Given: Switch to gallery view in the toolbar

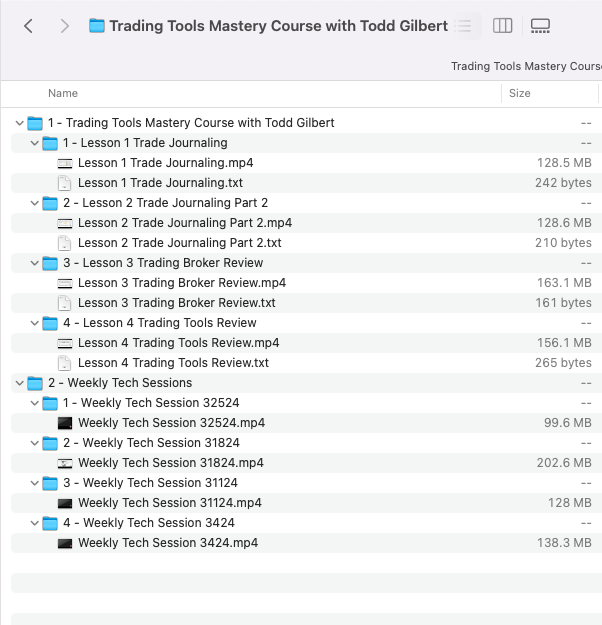Looking at the screenshot, I should pos(540,26).
